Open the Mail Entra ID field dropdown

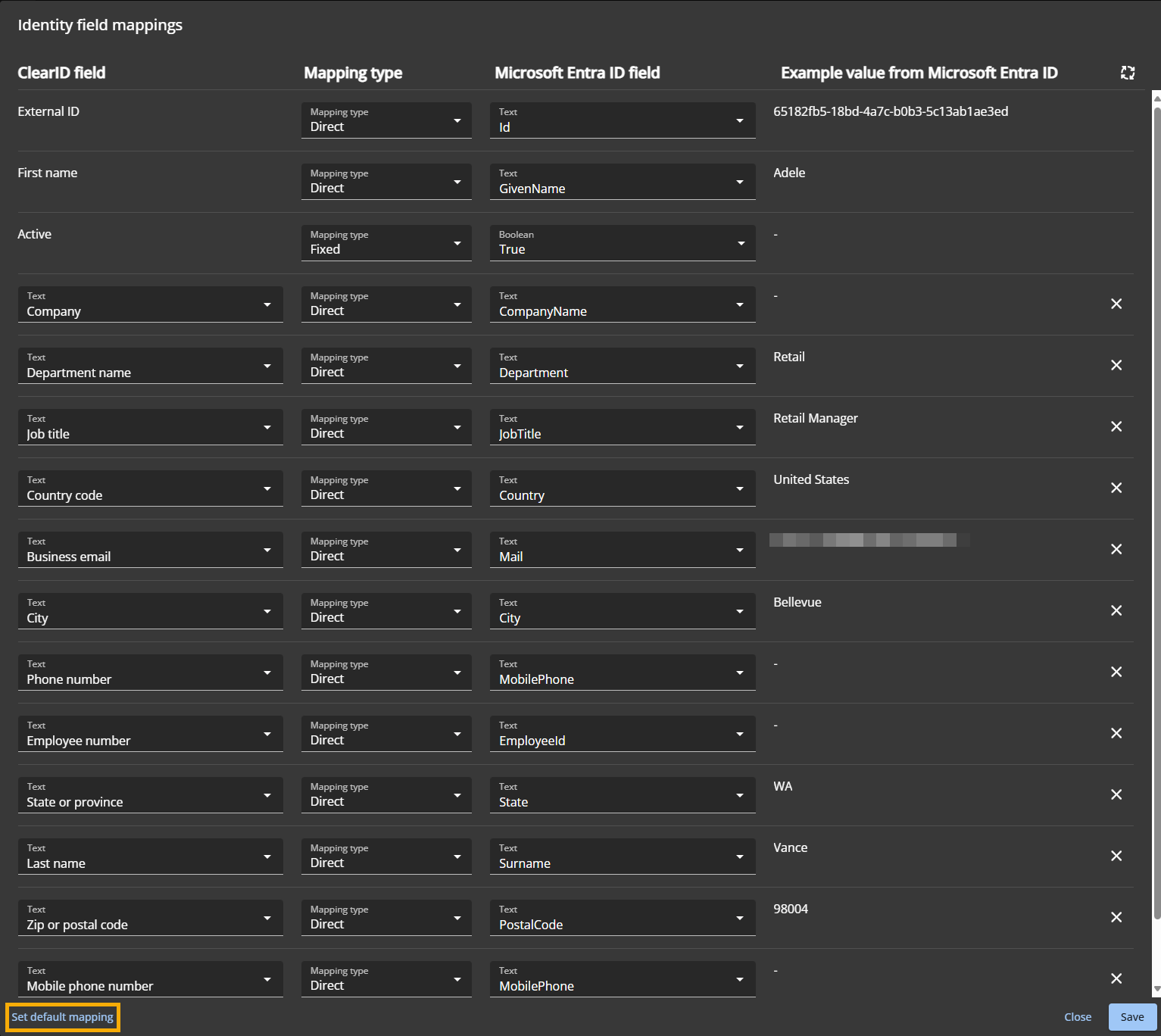(x=622, y=550)
